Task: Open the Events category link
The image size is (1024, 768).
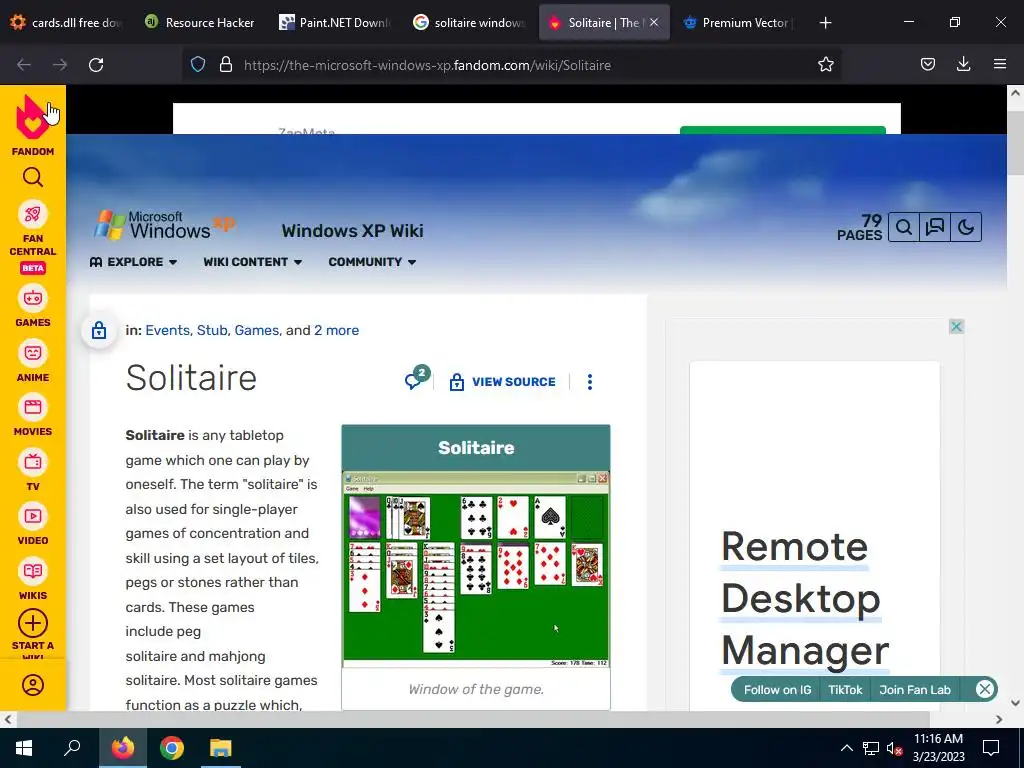Action: click(x=167, y=330)
